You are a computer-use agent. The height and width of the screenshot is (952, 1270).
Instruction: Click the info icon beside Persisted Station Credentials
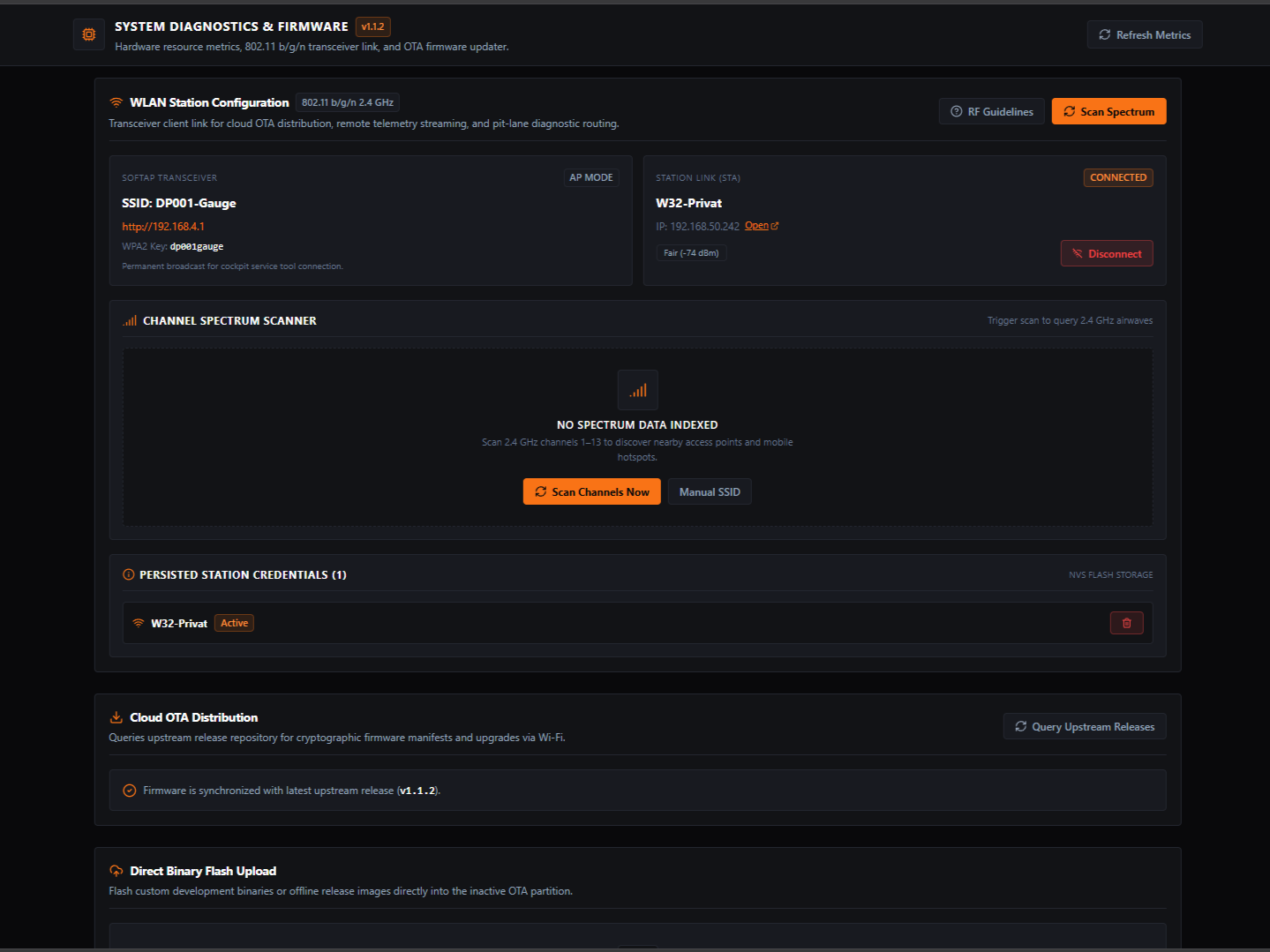pos(129,574)
